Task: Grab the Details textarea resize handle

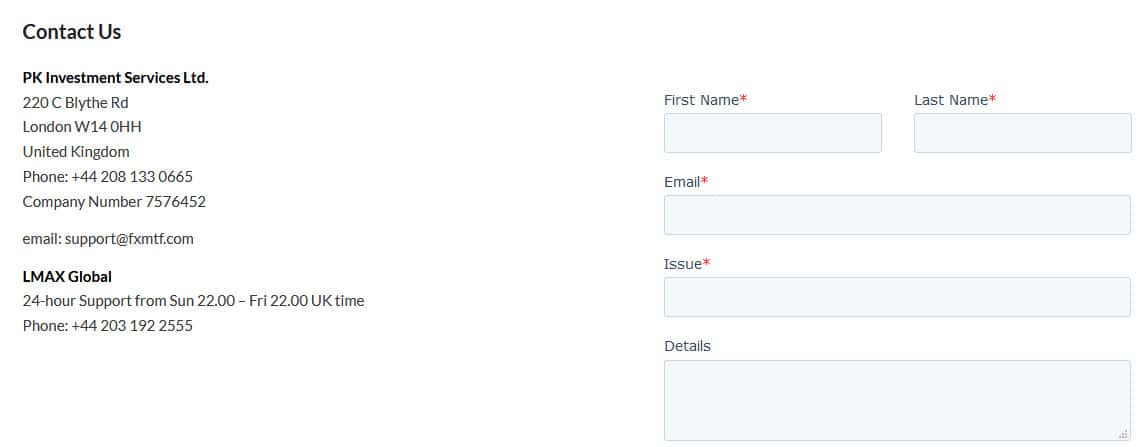Action: 1123,434
